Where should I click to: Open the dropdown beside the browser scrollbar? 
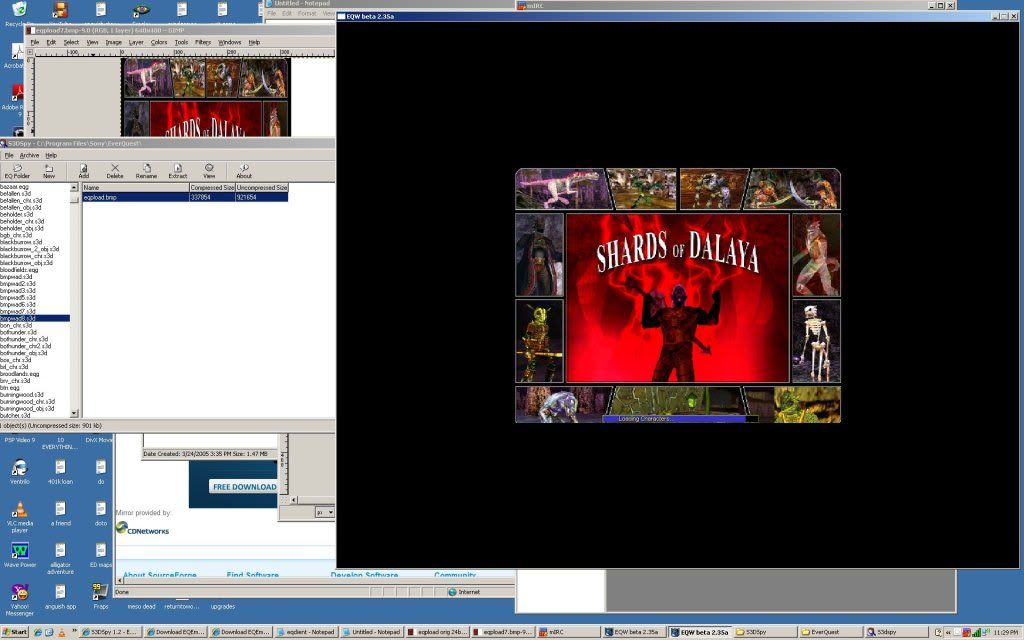324,513
